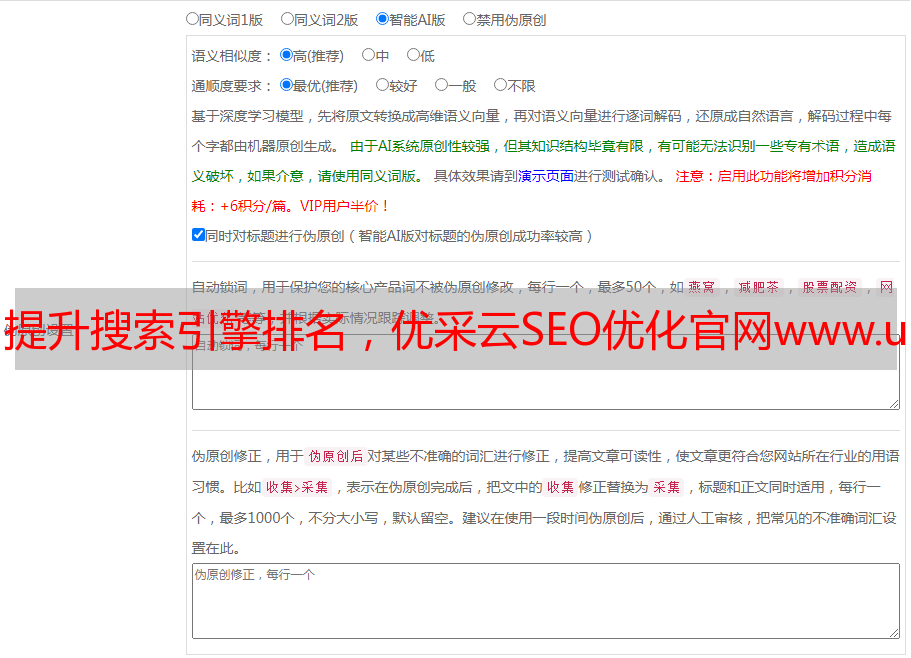The width and height of the screenshot is (911, 658).
Task: Select 禁用伪原创 radio option
Action: pos(469,19)
